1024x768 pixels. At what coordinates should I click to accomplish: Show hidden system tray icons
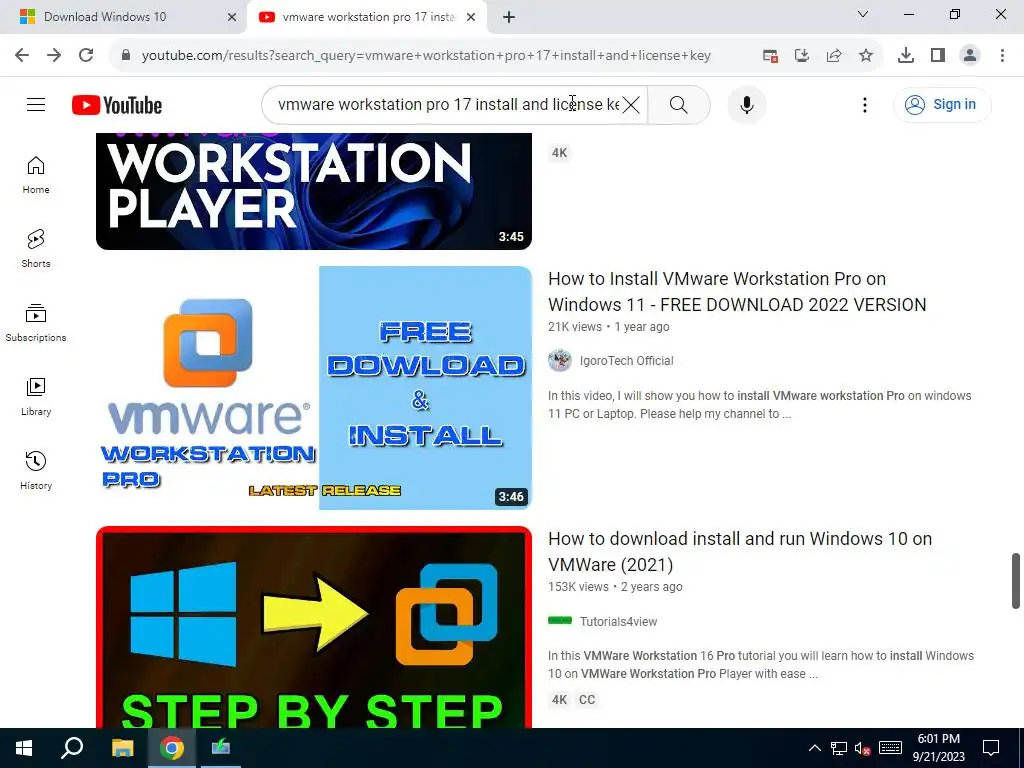pyautogui.click(x=814, y=748)
